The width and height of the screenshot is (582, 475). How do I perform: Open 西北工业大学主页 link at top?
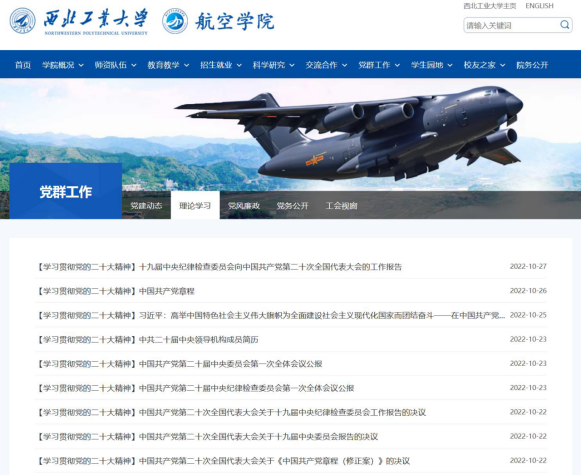pyautogui.click(x=490, y=6)
